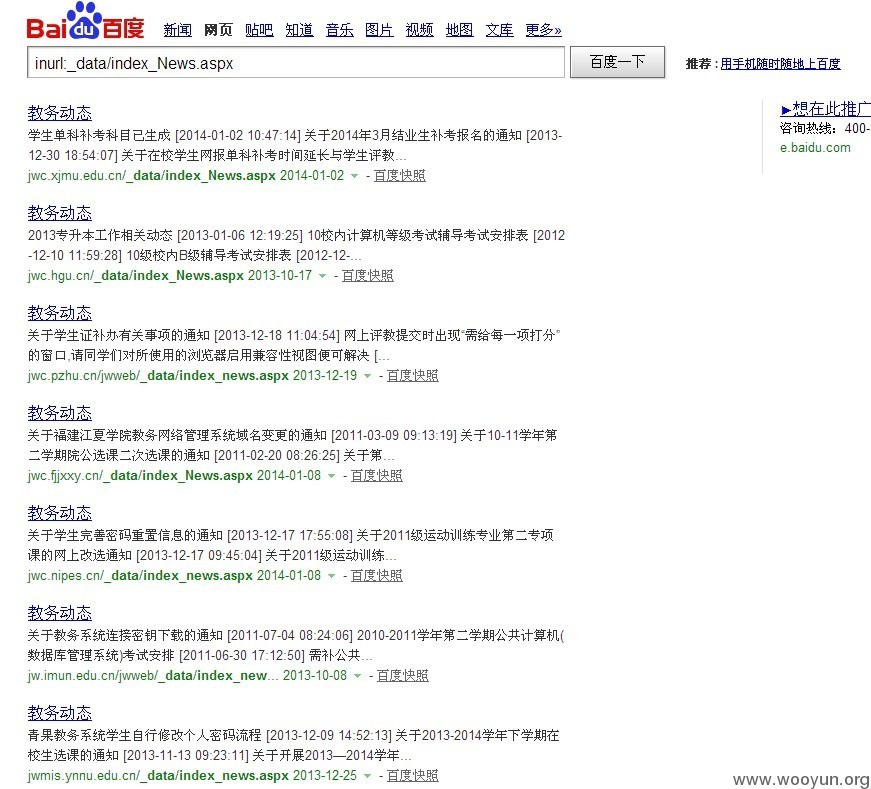The width and height of the screenshot is (871, 789).
Task: Expand dropdown arrow beside jwmis.ynnu.edu.cn date
Action: tap(367, 776)
